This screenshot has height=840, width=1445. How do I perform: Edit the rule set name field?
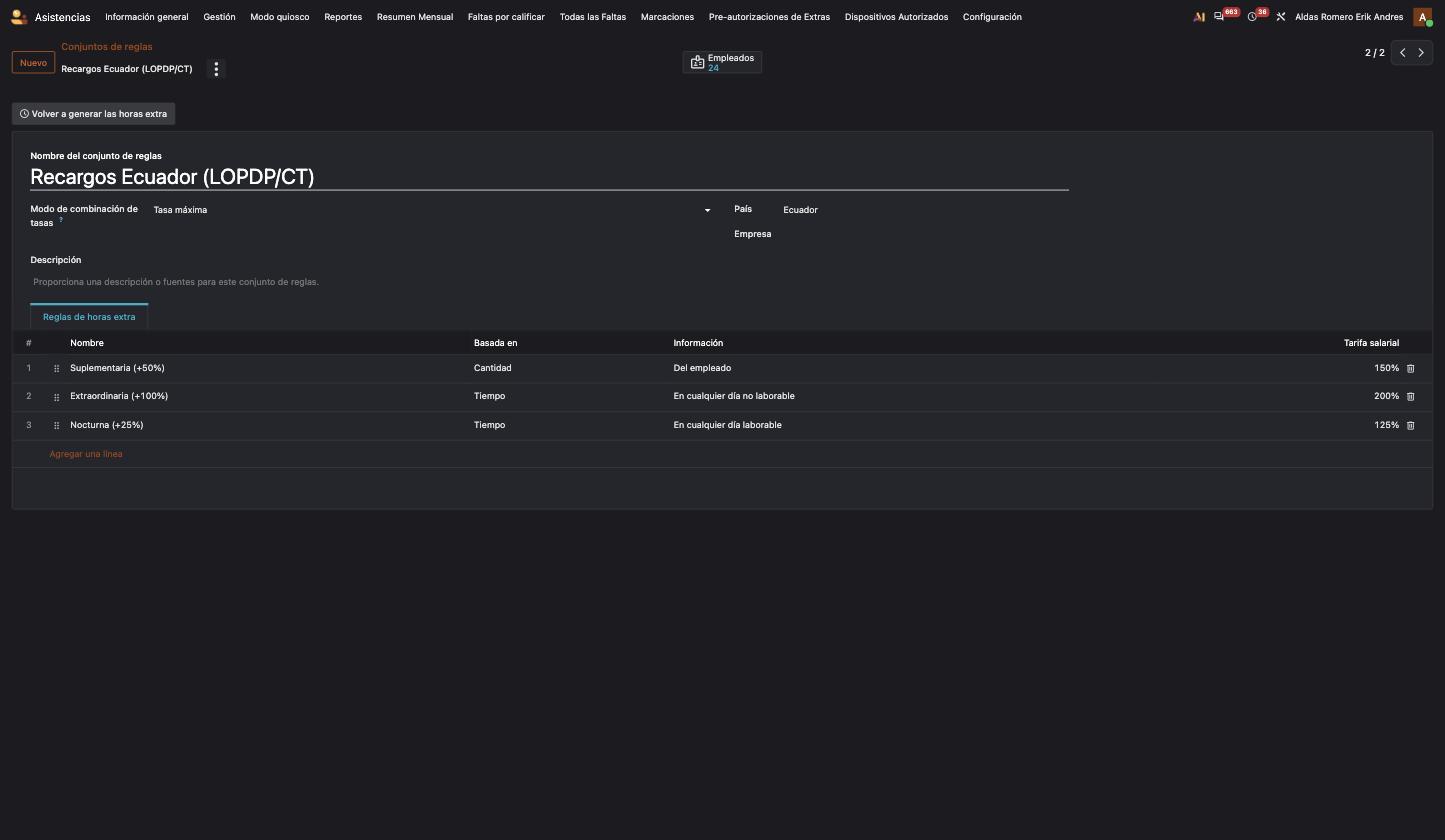pyautogui.click(x=549, y=177)
